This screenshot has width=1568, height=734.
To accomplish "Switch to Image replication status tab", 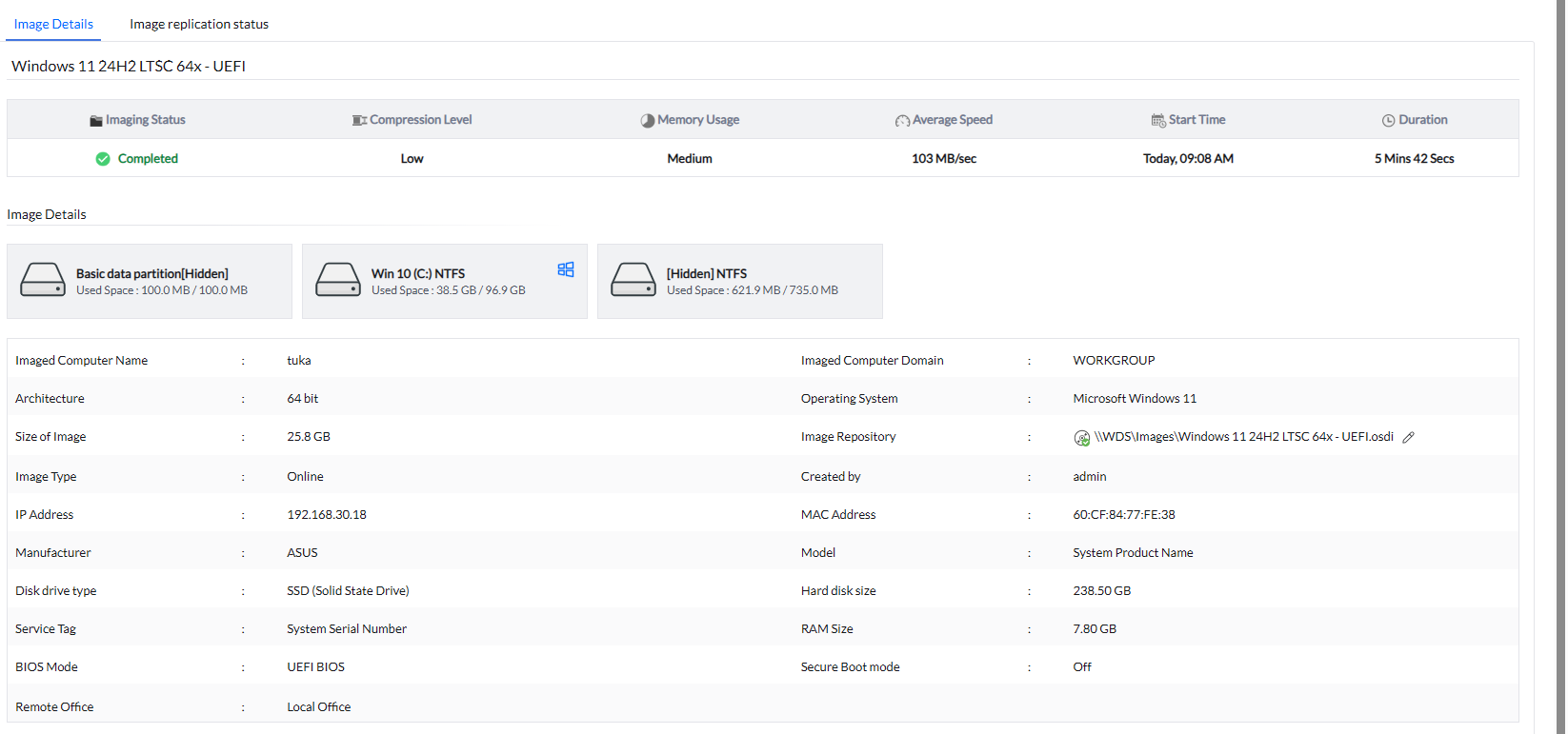I will [x=199, y=24].
